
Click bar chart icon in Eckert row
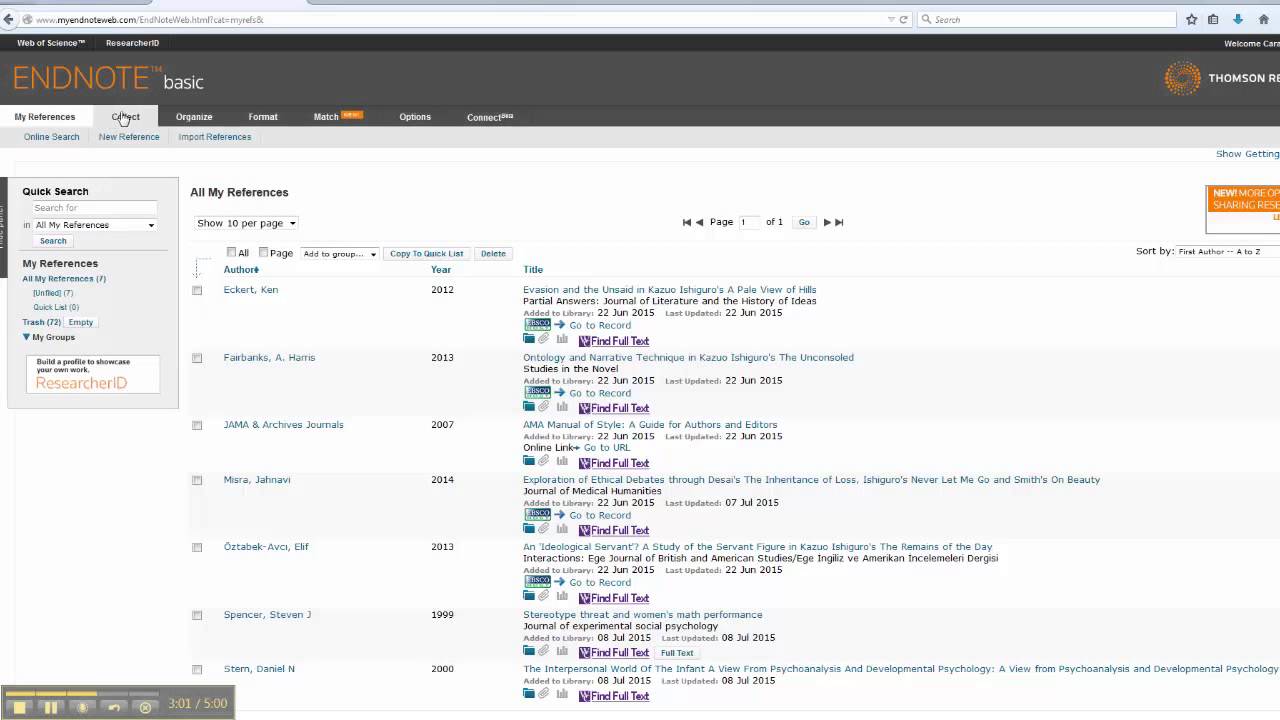point(562,340)
